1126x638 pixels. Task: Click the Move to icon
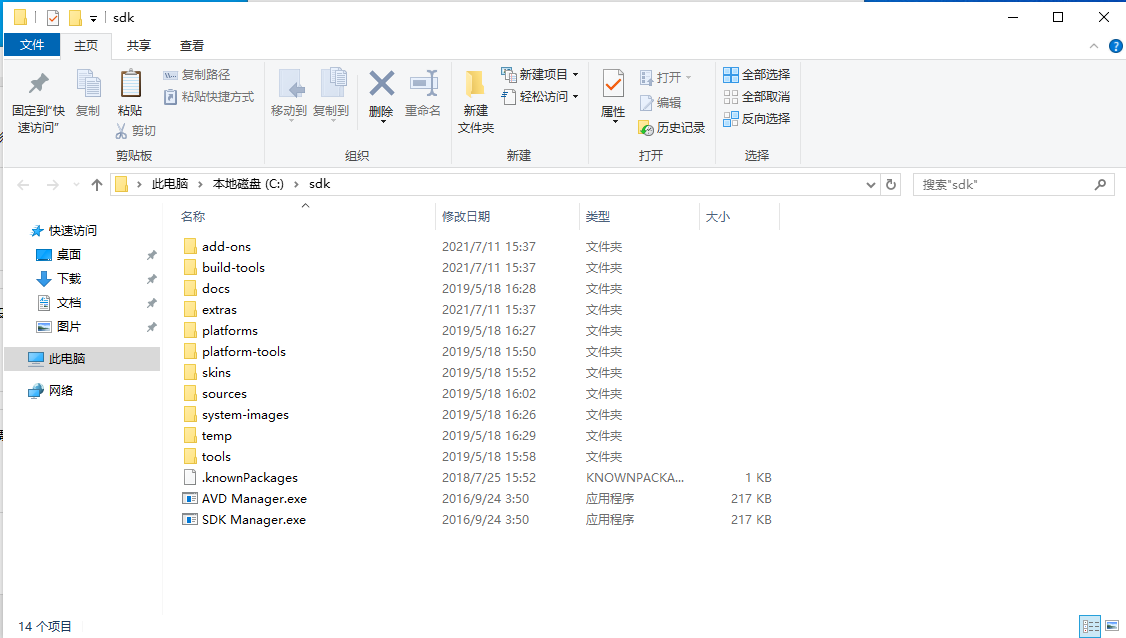pos(291,85)
